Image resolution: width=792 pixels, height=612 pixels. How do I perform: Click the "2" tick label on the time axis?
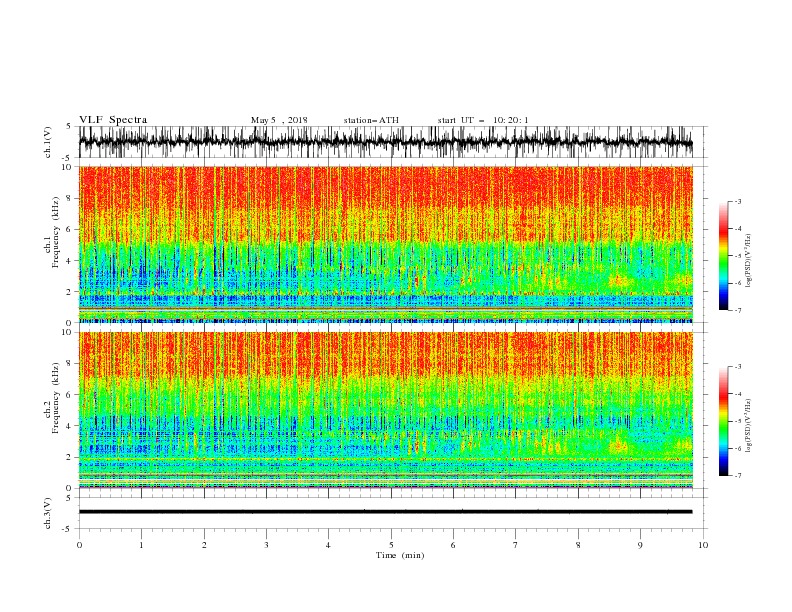click(x=204, y=545)
